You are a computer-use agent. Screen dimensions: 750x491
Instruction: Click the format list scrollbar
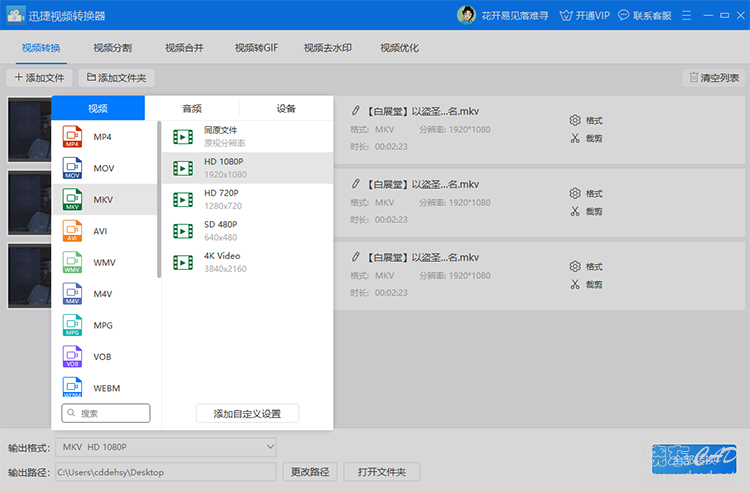(x=159, y=199)
